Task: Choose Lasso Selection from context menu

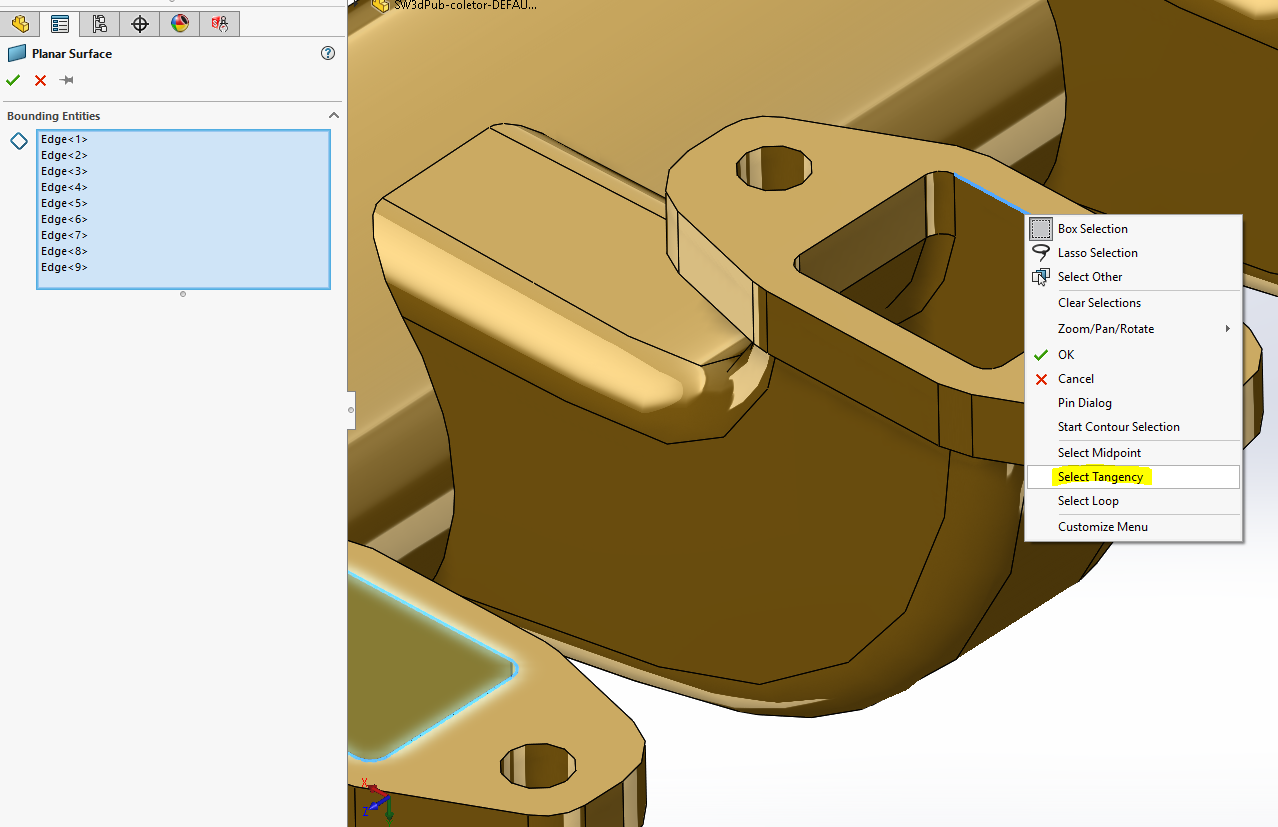Action: click(1097, 253)
